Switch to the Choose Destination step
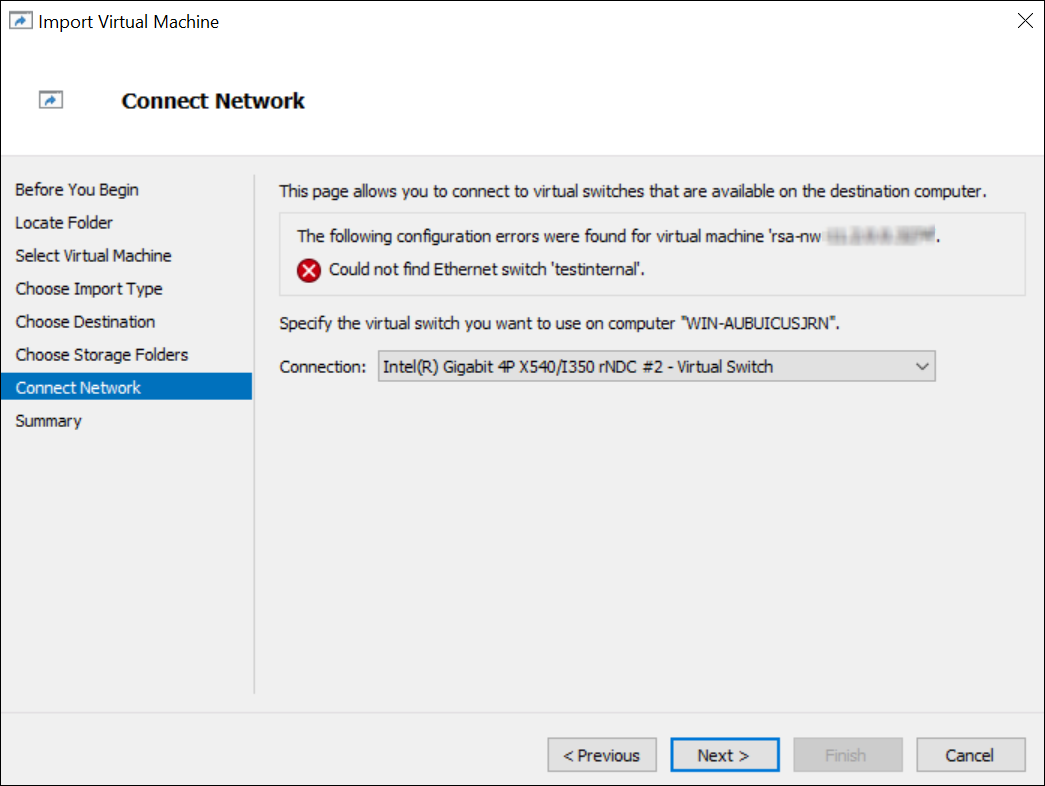This screenshot has width=1045, height=786. (x=85, y=322)
